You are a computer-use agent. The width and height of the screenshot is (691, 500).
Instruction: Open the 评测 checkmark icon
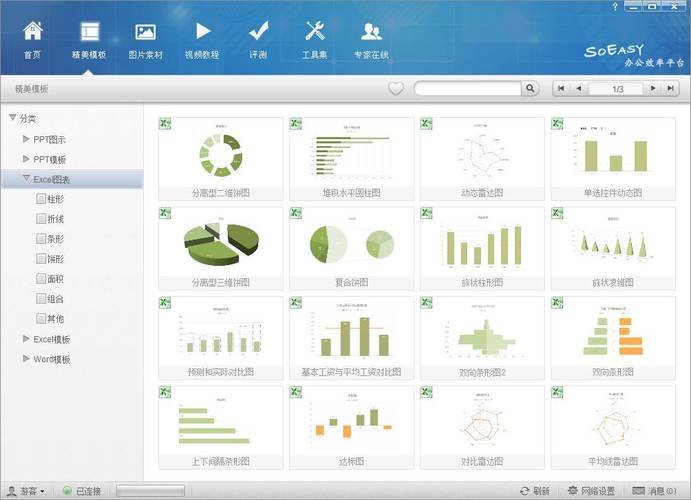[x=259, y=31]
